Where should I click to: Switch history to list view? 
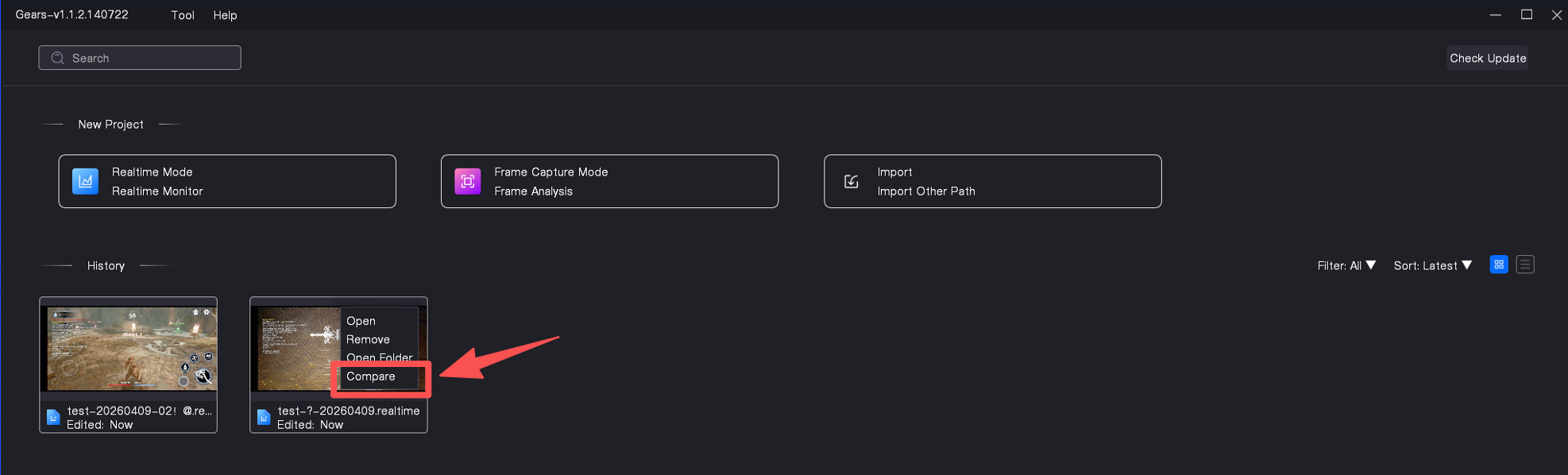pyautogui.click(x=1525, y=265)
